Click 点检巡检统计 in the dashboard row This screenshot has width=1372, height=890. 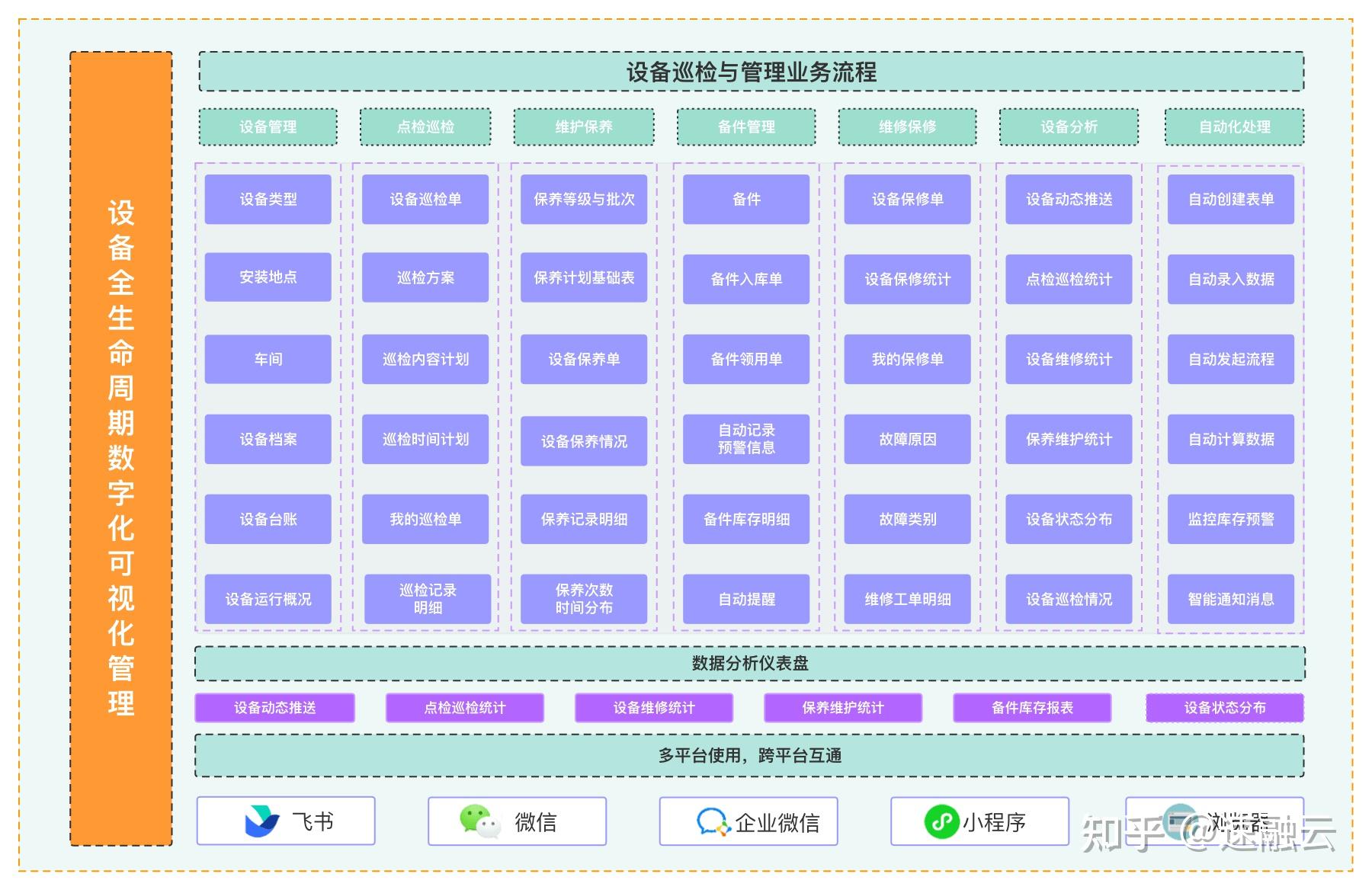(465, 708)
